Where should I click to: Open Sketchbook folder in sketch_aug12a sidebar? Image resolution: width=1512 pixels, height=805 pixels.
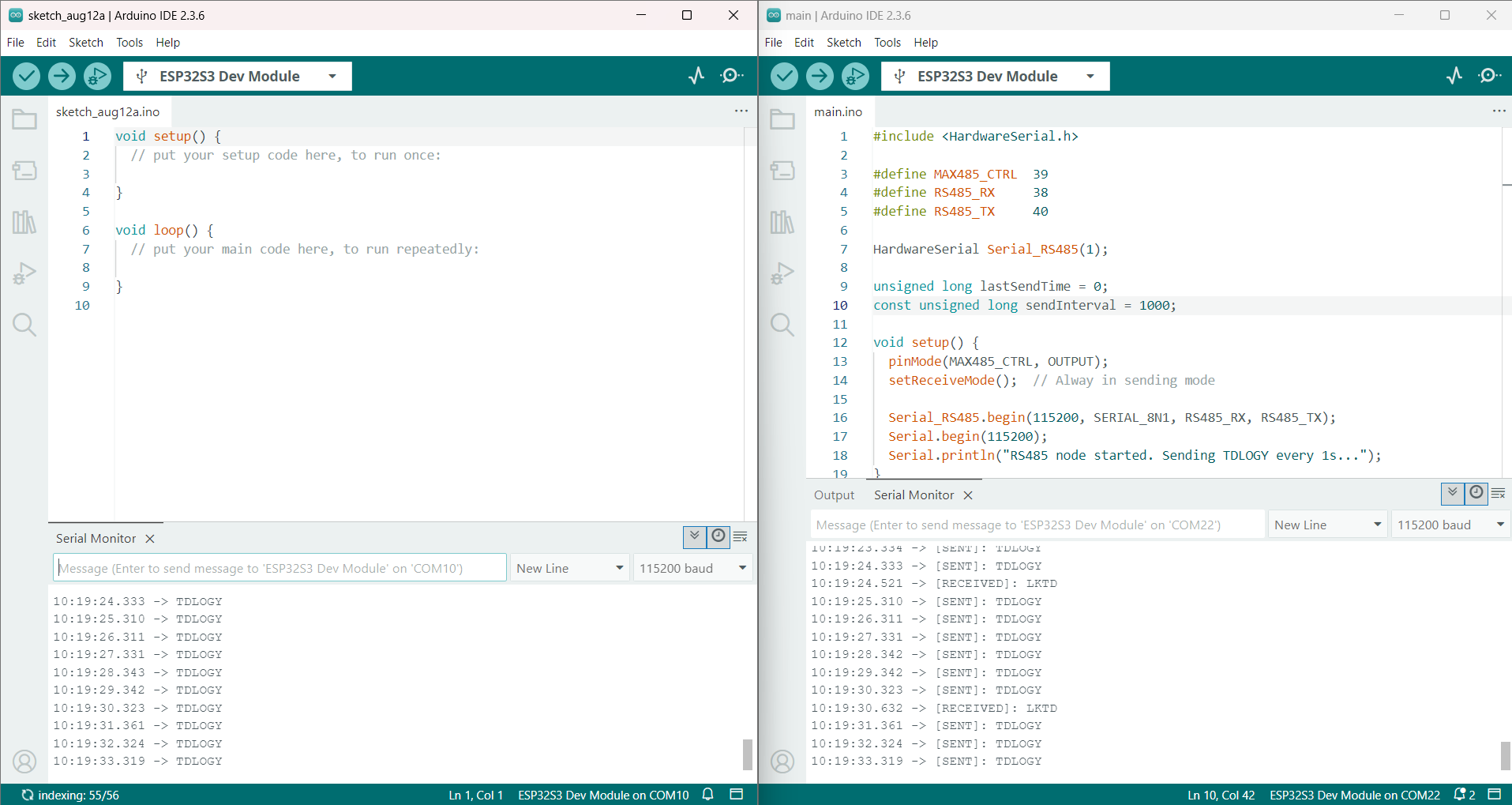(x=24, y=119)
